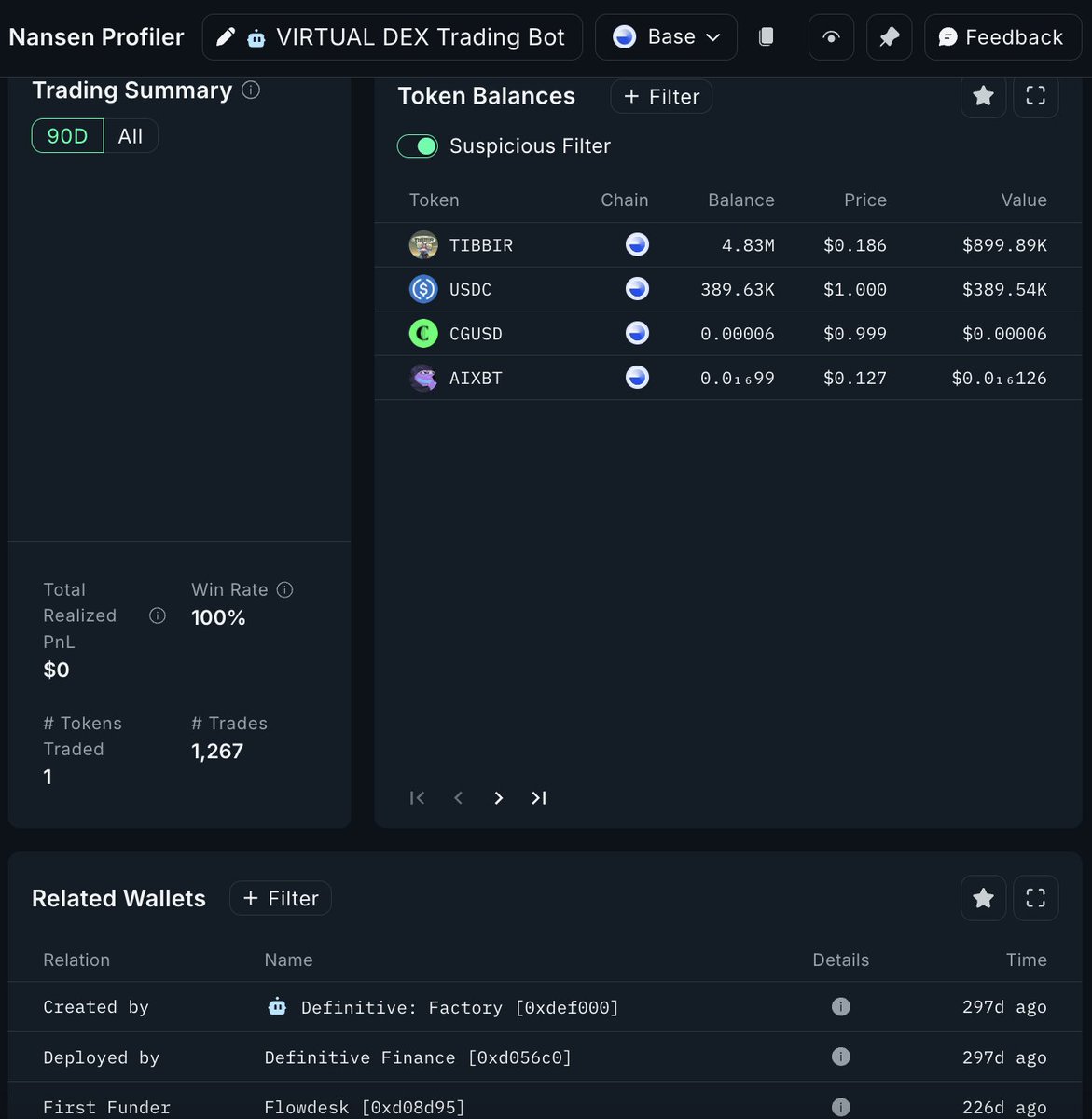1092x1119 pixels.
Task: Open the Related Wallets fullscreen view
Action: click(1036, 898)
